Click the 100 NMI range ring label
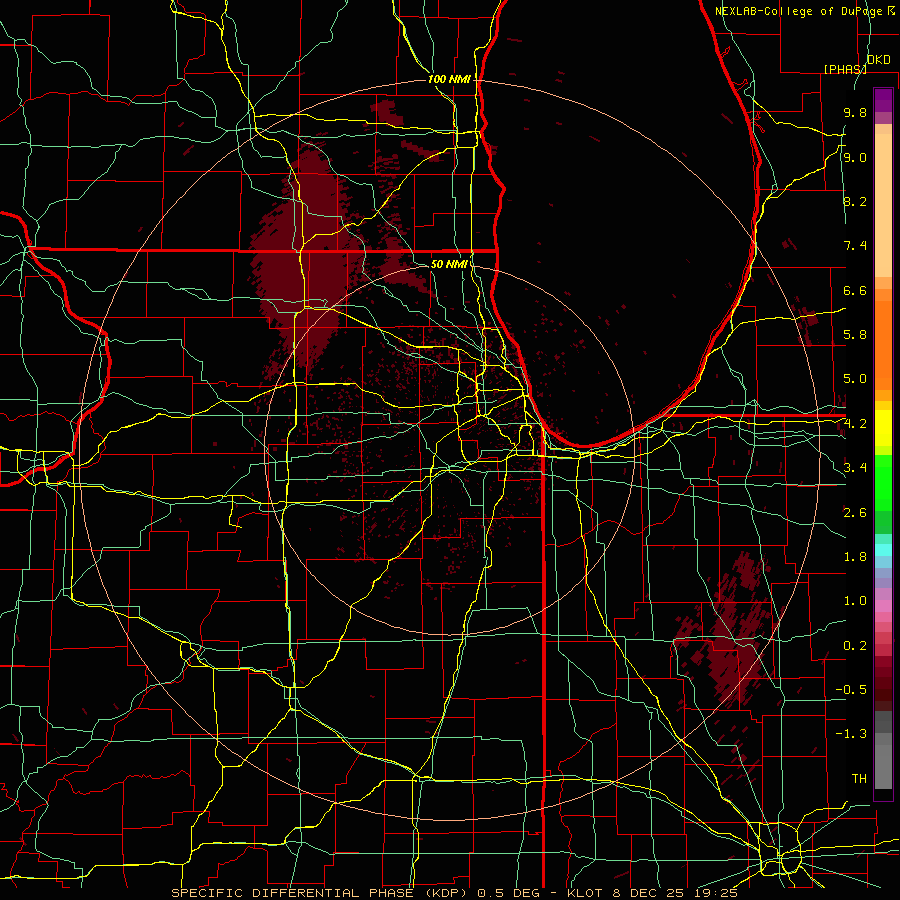 [x=449, y=79]
